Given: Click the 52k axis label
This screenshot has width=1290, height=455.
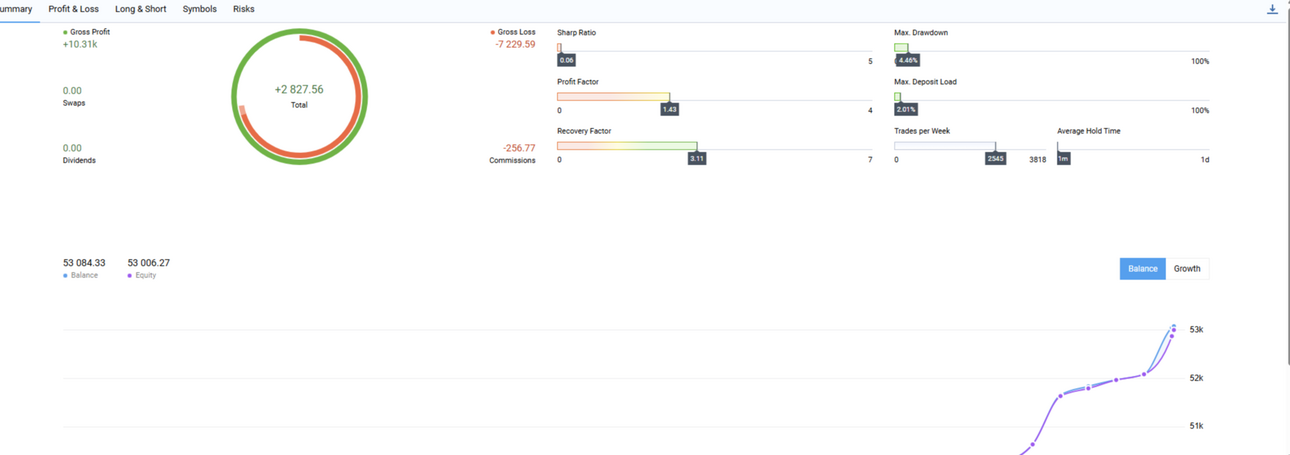Looking at the screenshot, I should [1196, 378].
